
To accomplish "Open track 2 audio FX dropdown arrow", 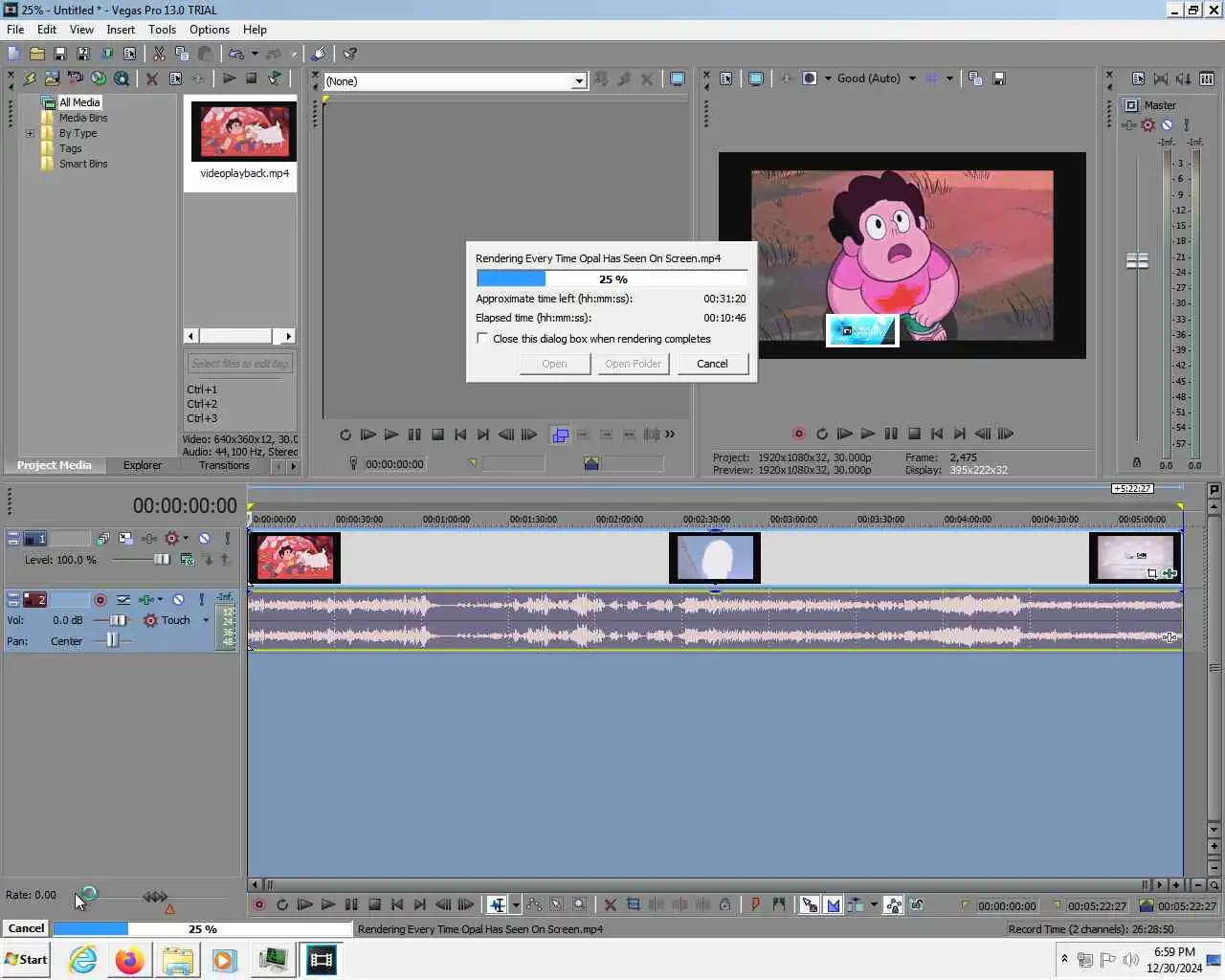I will pyautogui.click(x=160, y=599).
